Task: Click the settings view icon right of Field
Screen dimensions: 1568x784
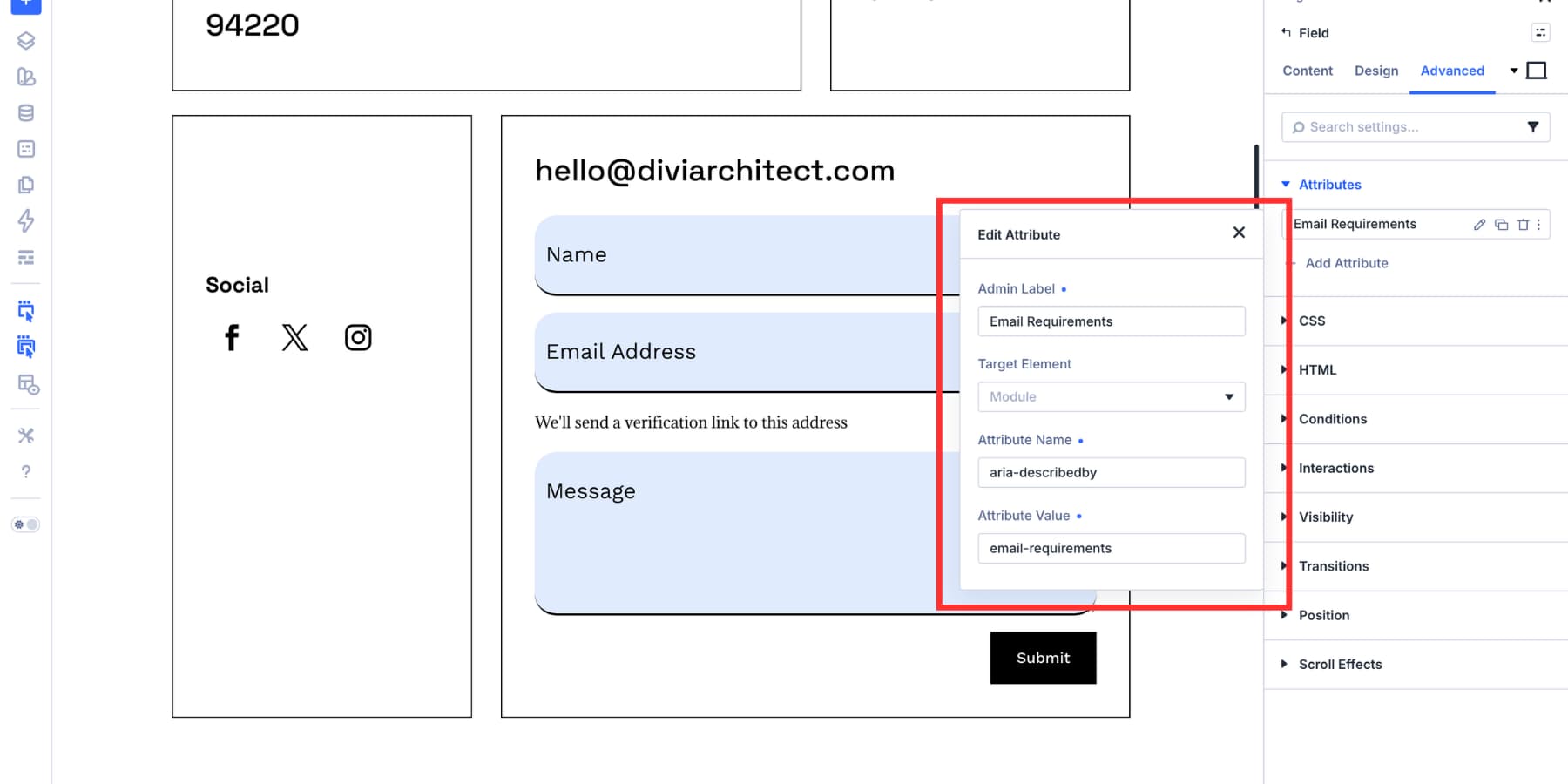Action: click(1540, 32)
